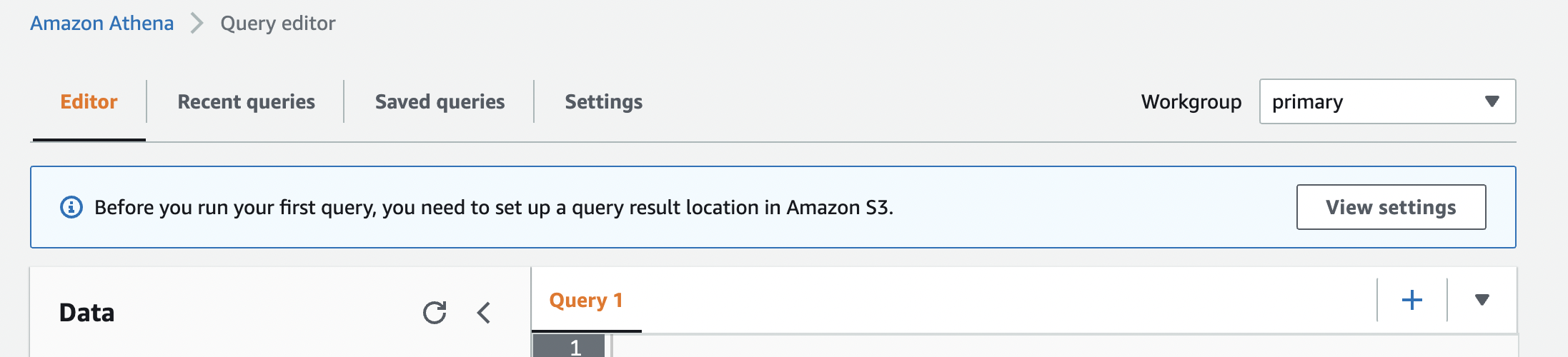The width and height of the screenshot is (1568, 357).
Task: Go to the Settings tab
Action: (603, 102)
